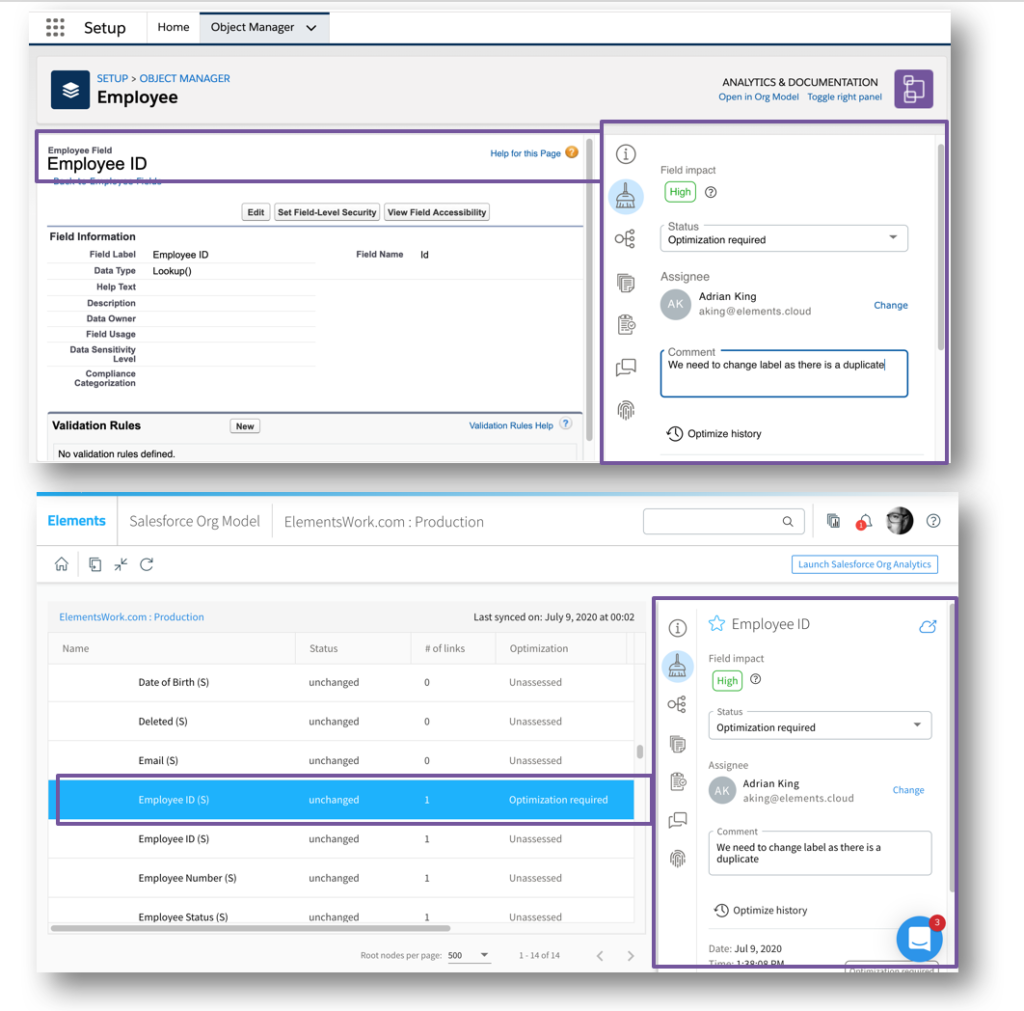Click the notifications bell icon

click(864, 521)
